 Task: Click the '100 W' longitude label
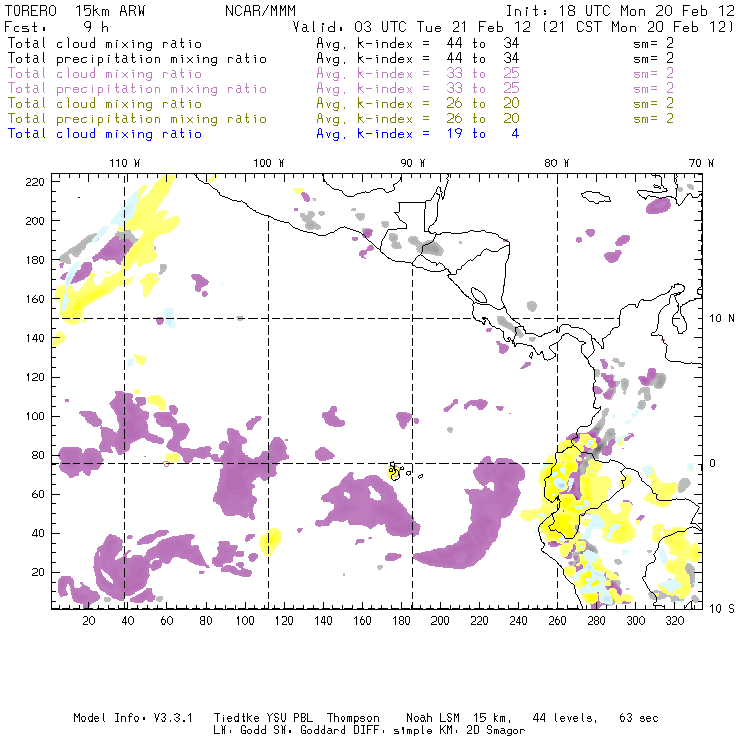pyautogui.click(x=269, y=163)
